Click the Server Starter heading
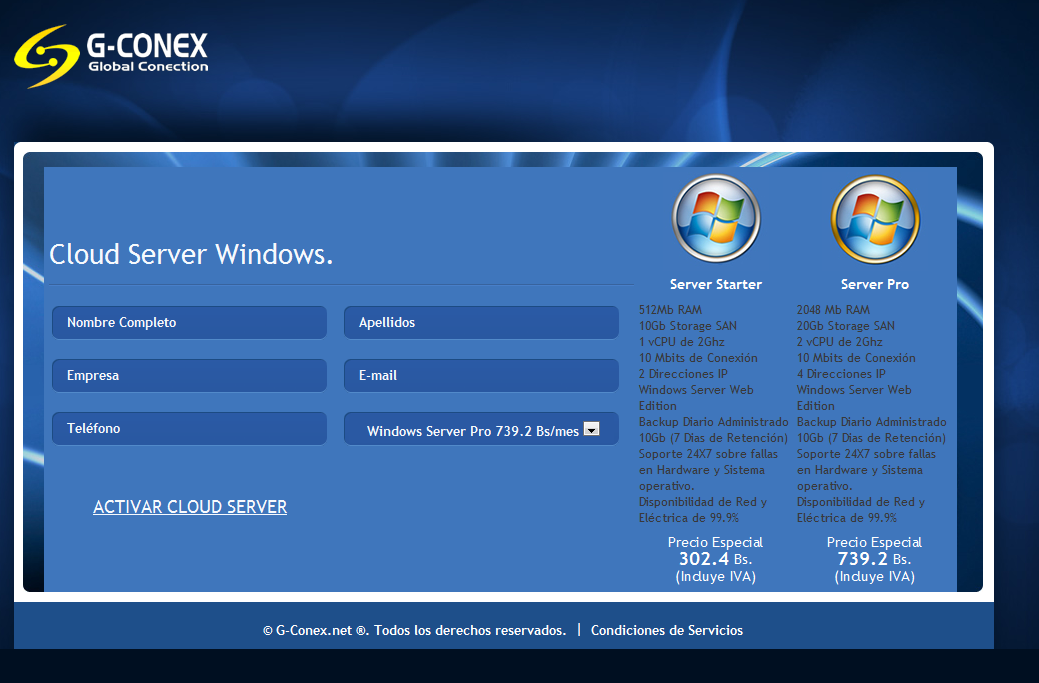Screen dimensions: 1039x683 point(716,284)
